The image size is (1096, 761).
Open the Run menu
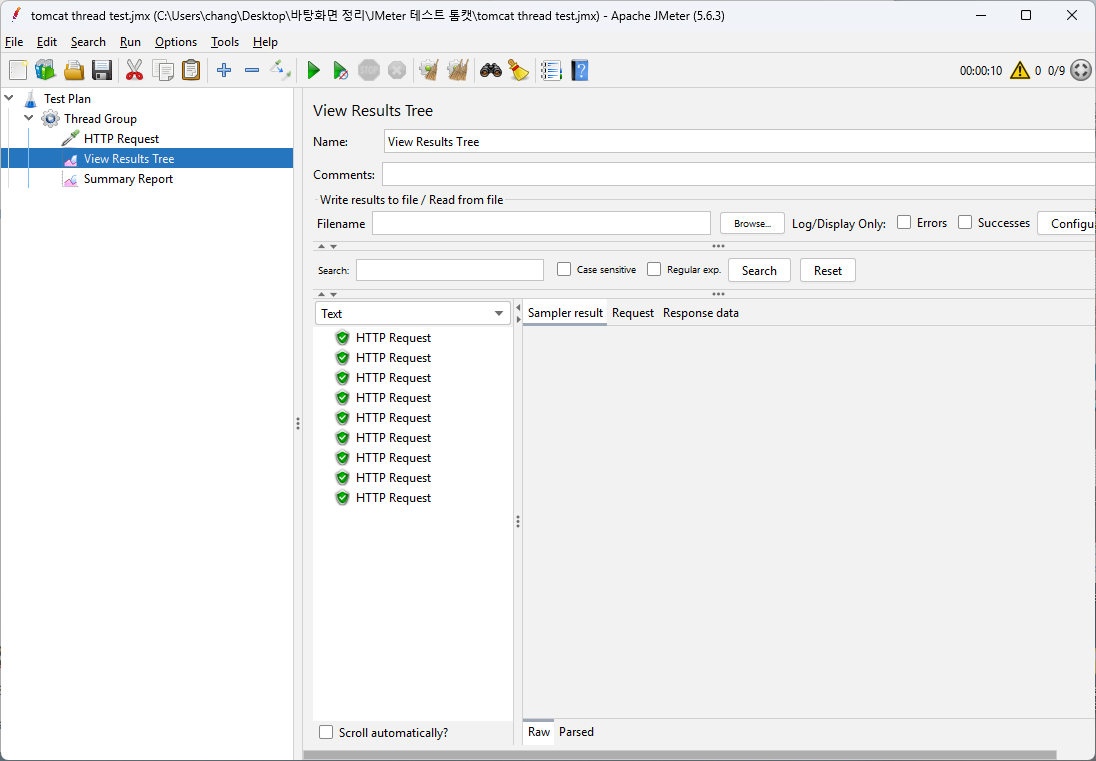pos(130,42)
